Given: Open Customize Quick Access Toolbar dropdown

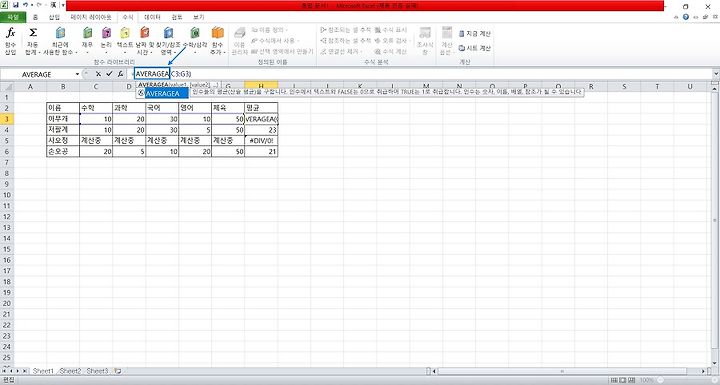Looking at the screenshot, I should click(x=62, y=5).
